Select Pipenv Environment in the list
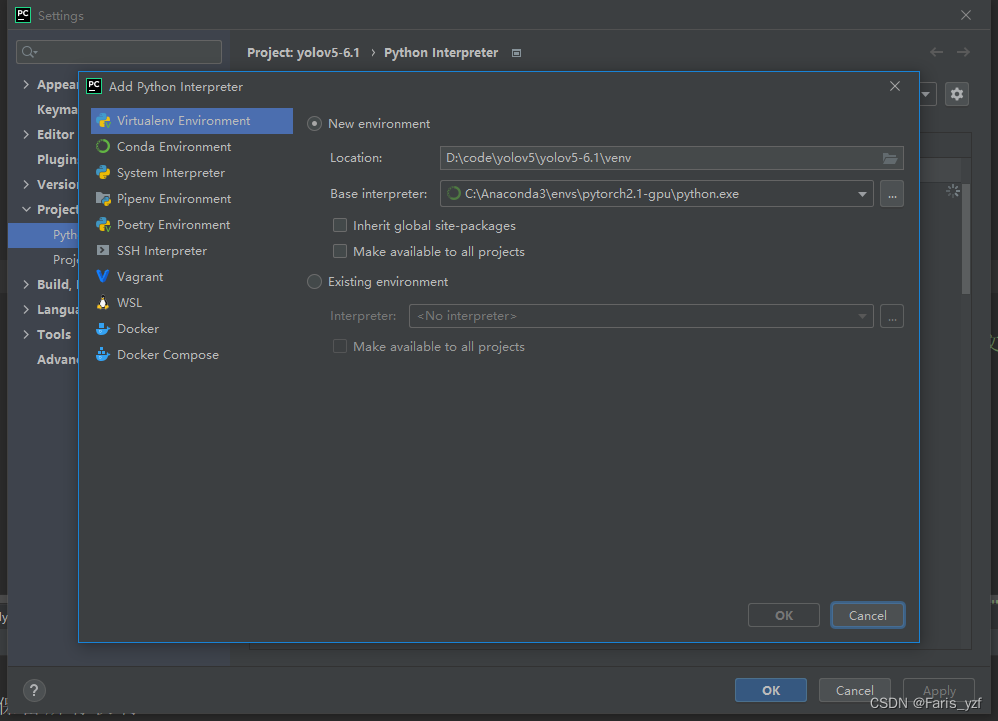Screen dimensions: 998x721 tap(192, 199)
